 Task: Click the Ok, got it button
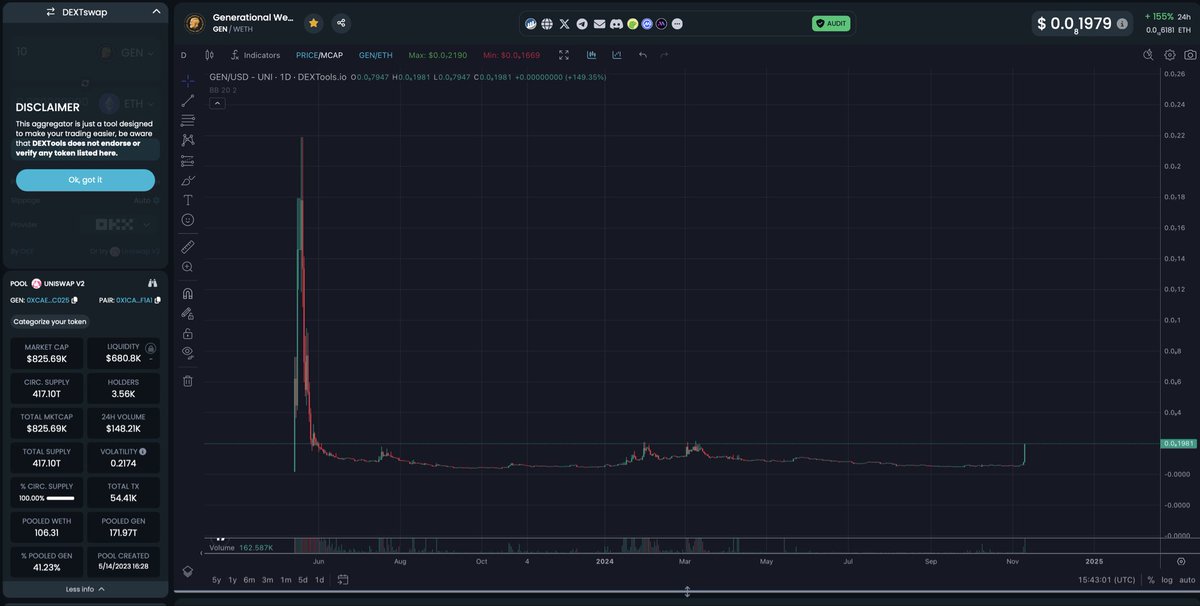(84, 179)
